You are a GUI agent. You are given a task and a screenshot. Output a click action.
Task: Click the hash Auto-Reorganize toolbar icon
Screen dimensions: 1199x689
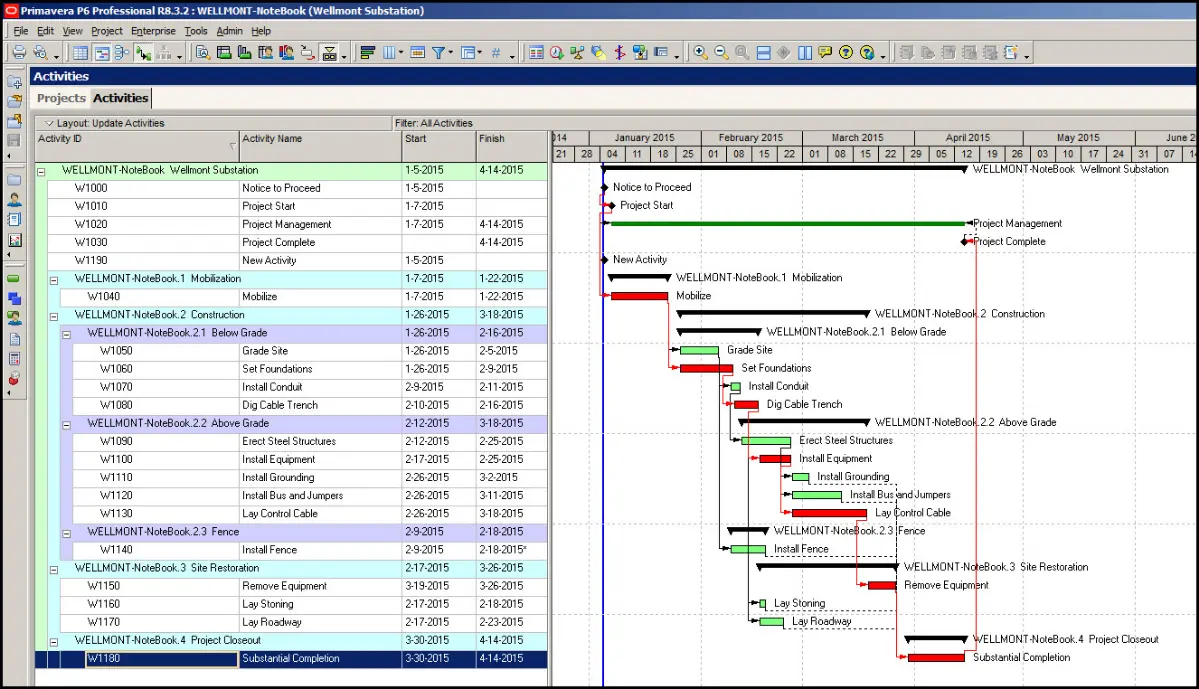pos(496,53)
